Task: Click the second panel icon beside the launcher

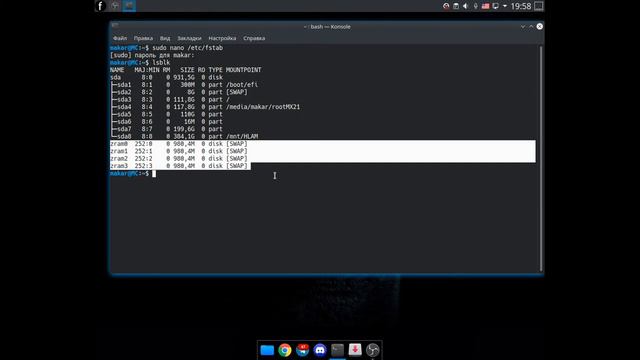Action: [x=115, y=6]
